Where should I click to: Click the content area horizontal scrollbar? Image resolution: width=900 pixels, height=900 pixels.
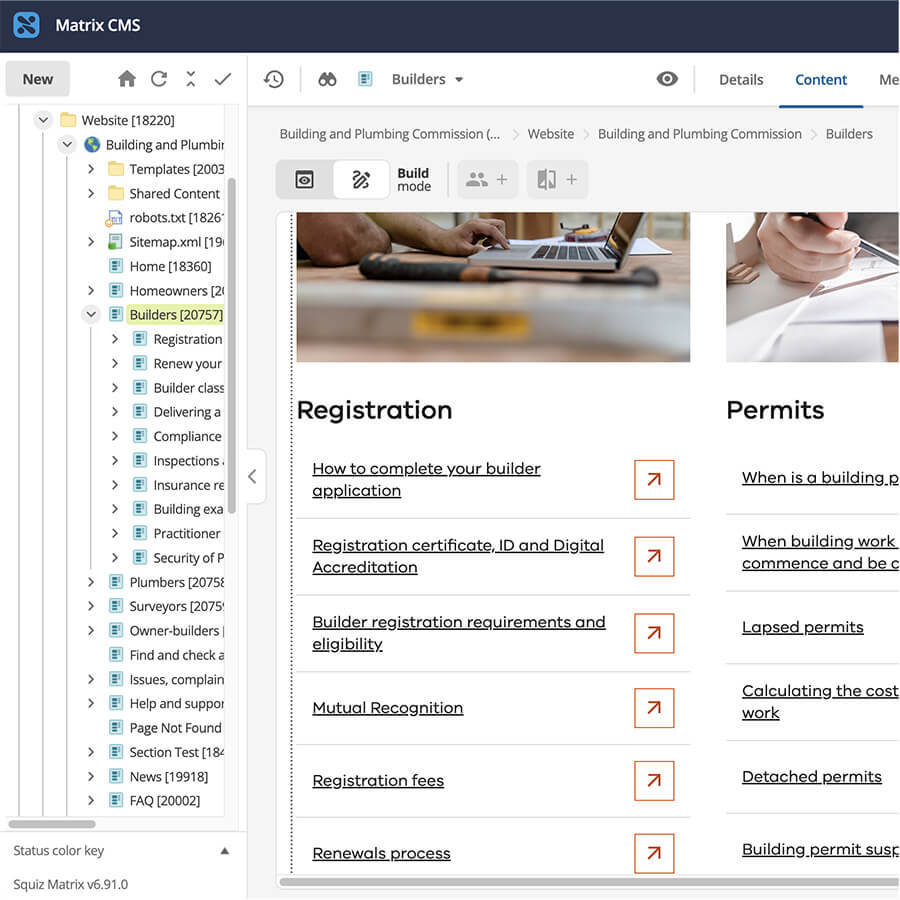588,882
